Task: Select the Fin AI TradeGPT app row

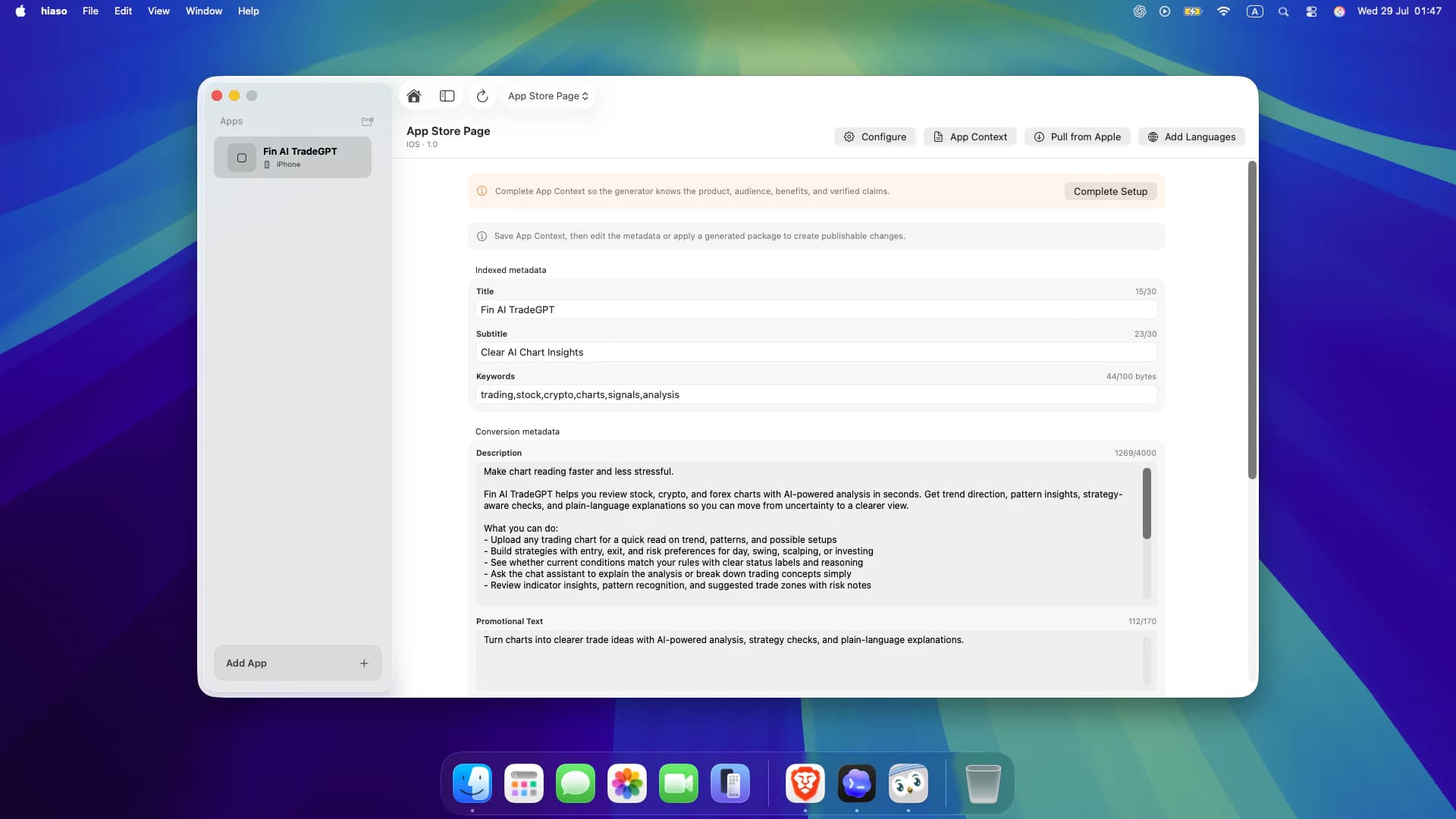Action: pyautogui.click(x=293, y=157)
